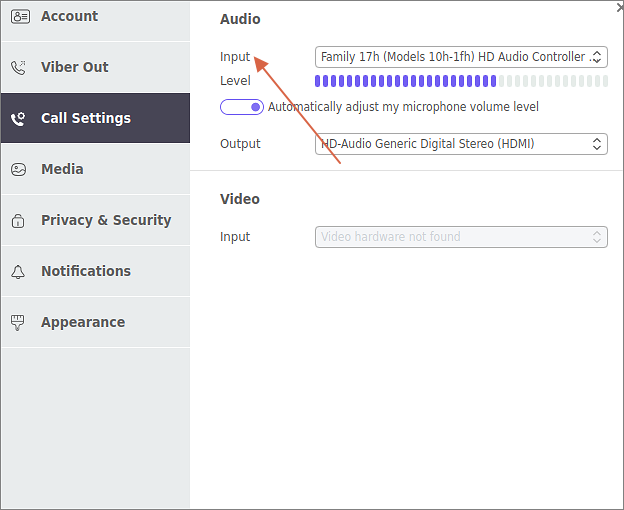Show the Appearance settings section
The height and width of the screenshot is (510, 624).
point(82,322)
